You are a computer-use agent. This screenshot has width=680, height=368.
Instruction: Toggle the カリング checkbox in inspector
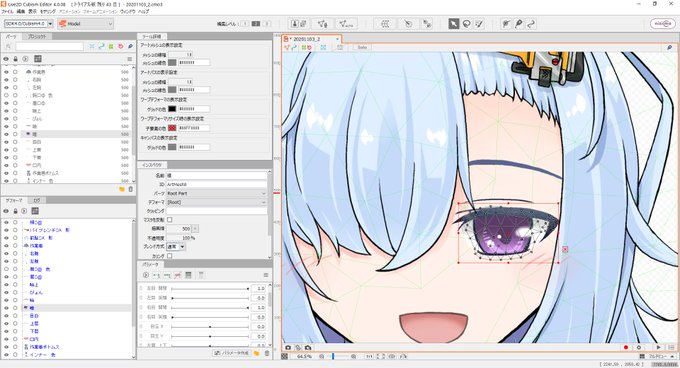pos(170,256)
